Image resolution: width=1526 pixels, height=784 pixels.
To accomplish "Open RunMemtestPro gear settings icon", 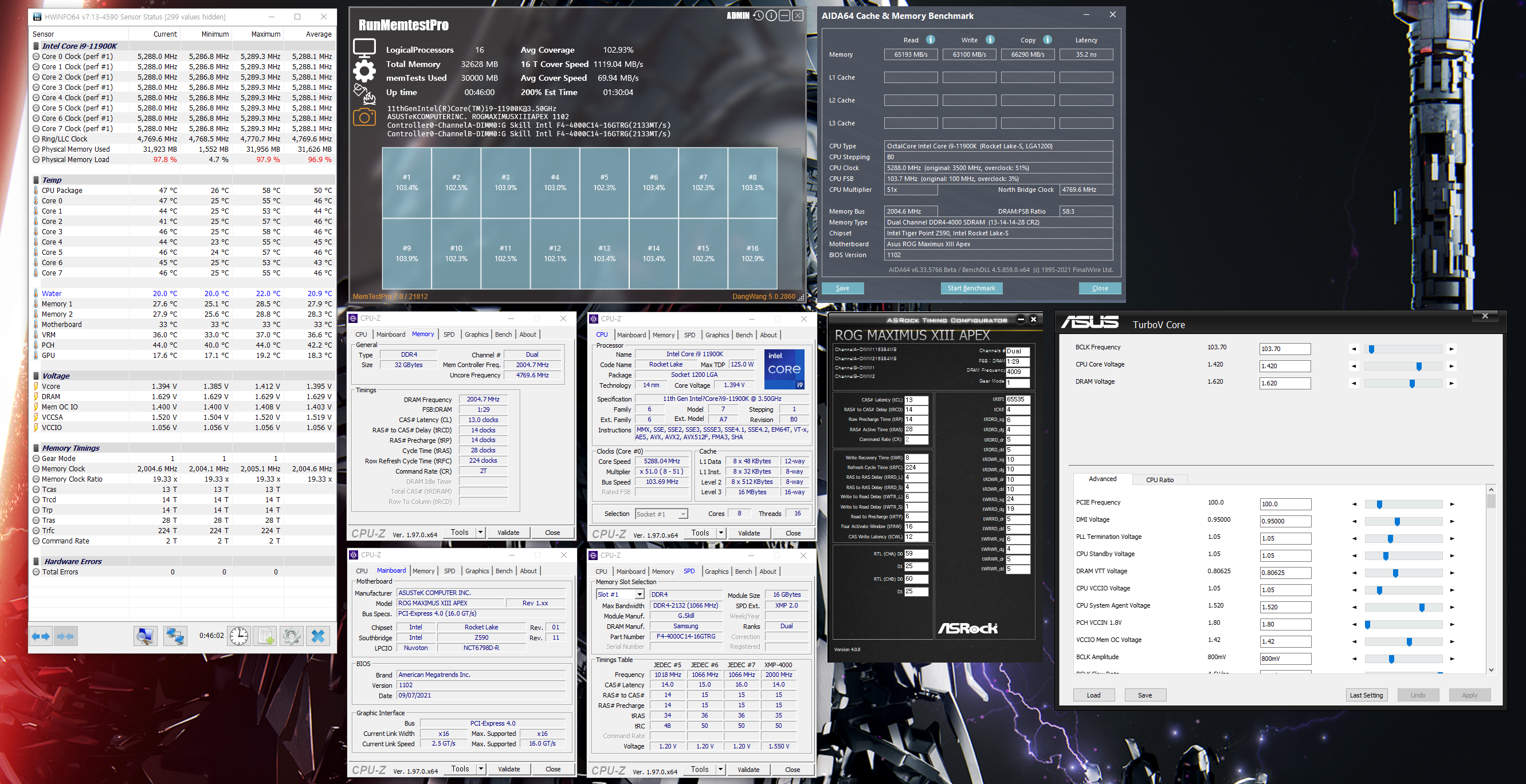I will (x=364, y=71).
